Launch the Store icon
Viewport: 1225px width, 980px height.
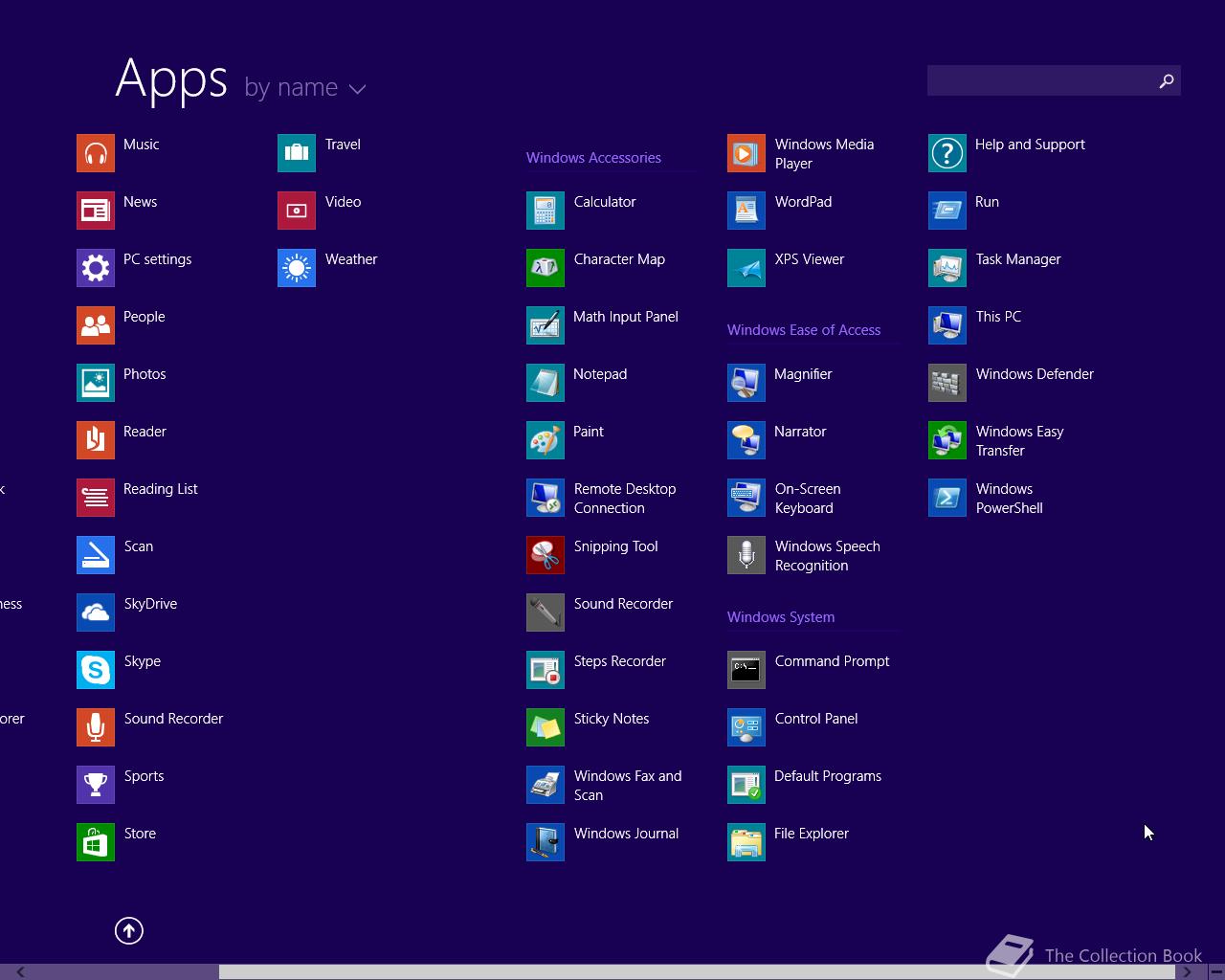[96, 842]
